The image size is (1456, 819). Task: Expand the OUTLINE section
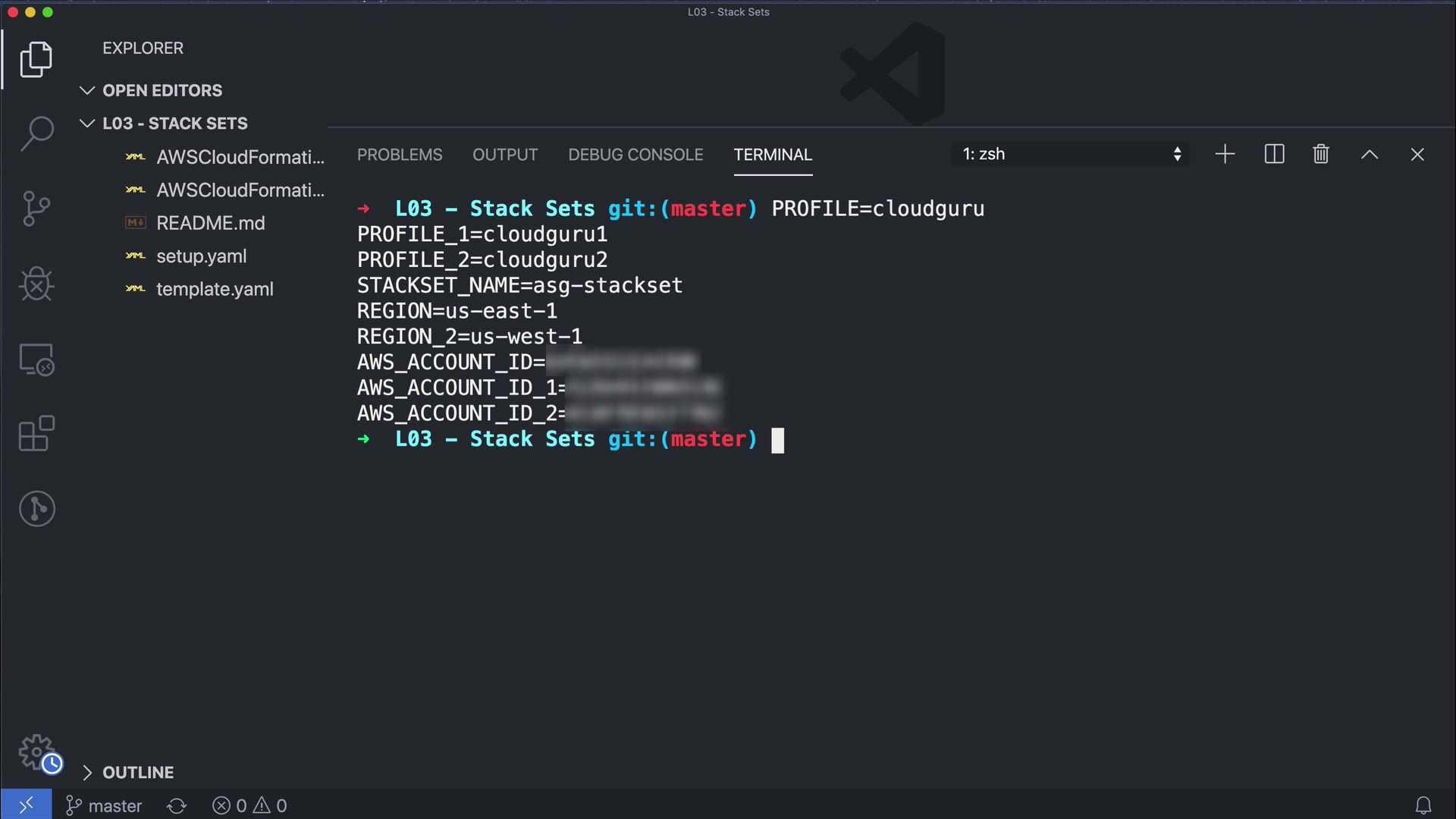click(137, 773)
